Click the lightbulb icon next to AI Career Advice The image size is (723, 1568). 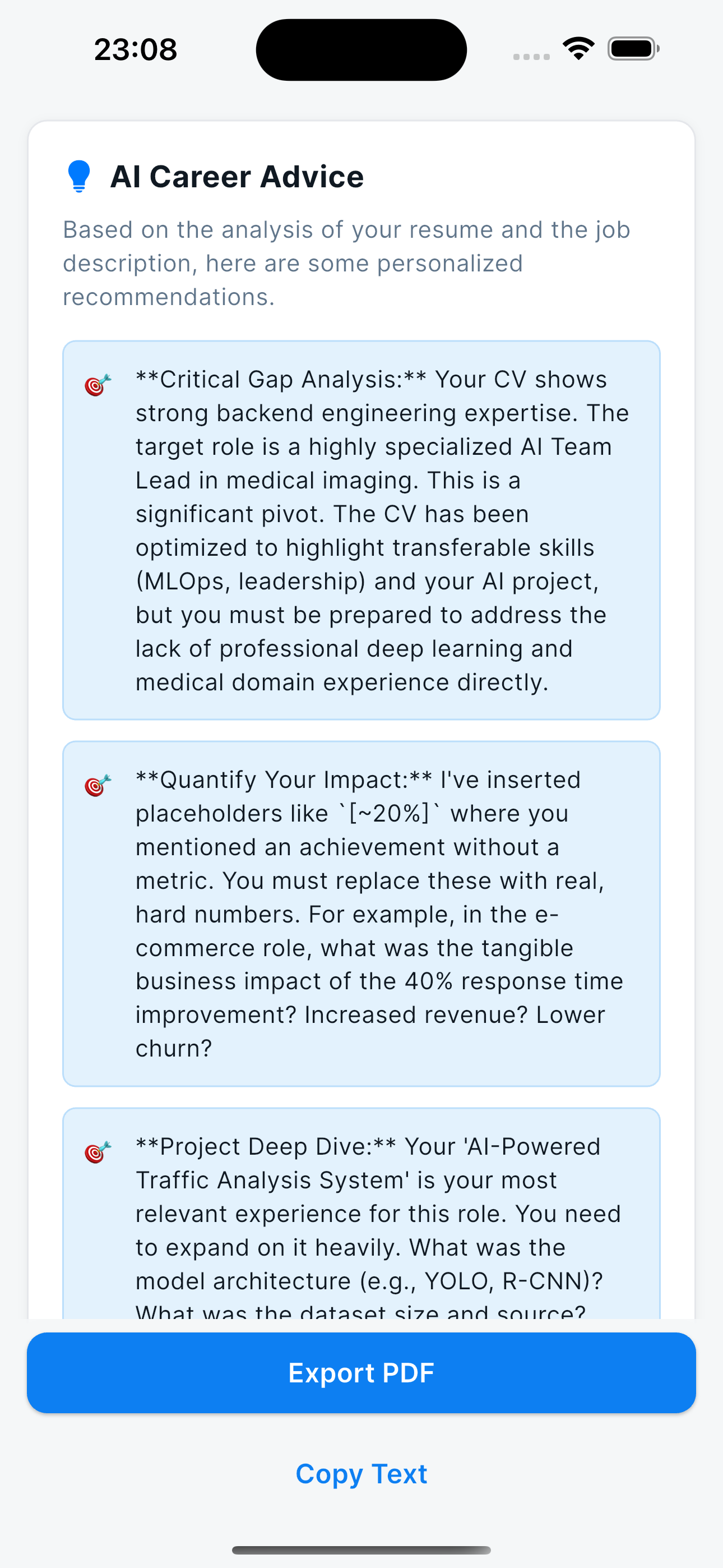[80, 176]
